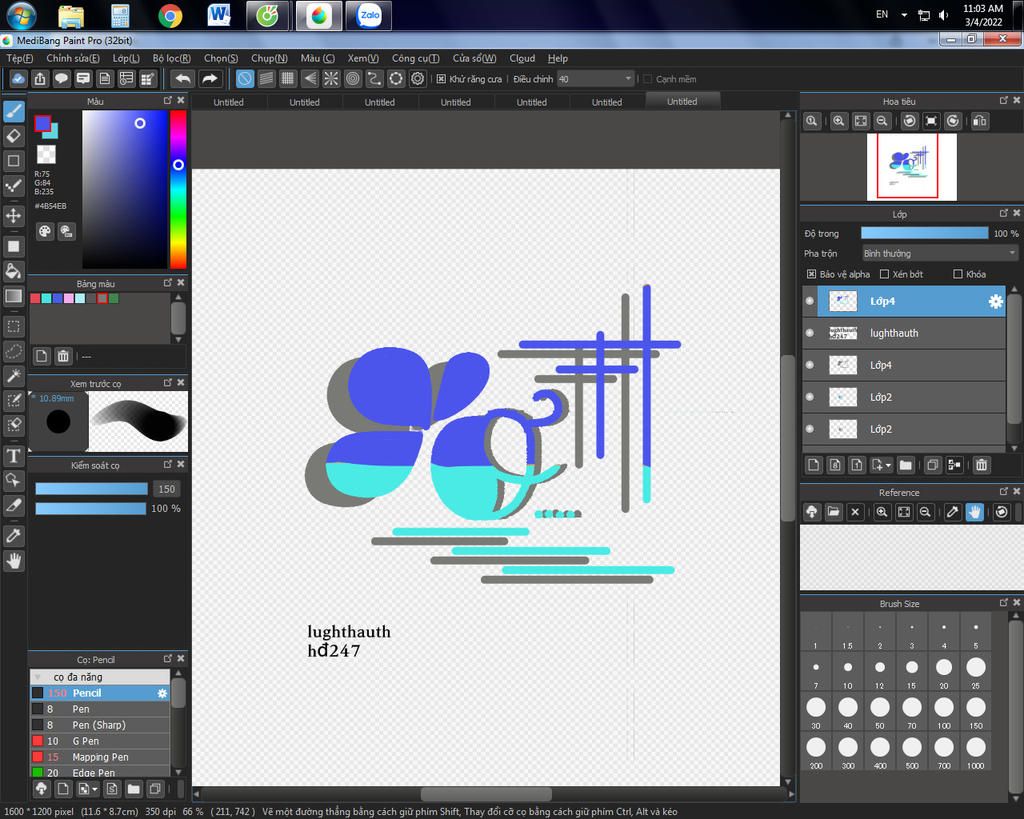
Task: Create a new layer with the blank page icon
Action: click(x=814, y=465)
